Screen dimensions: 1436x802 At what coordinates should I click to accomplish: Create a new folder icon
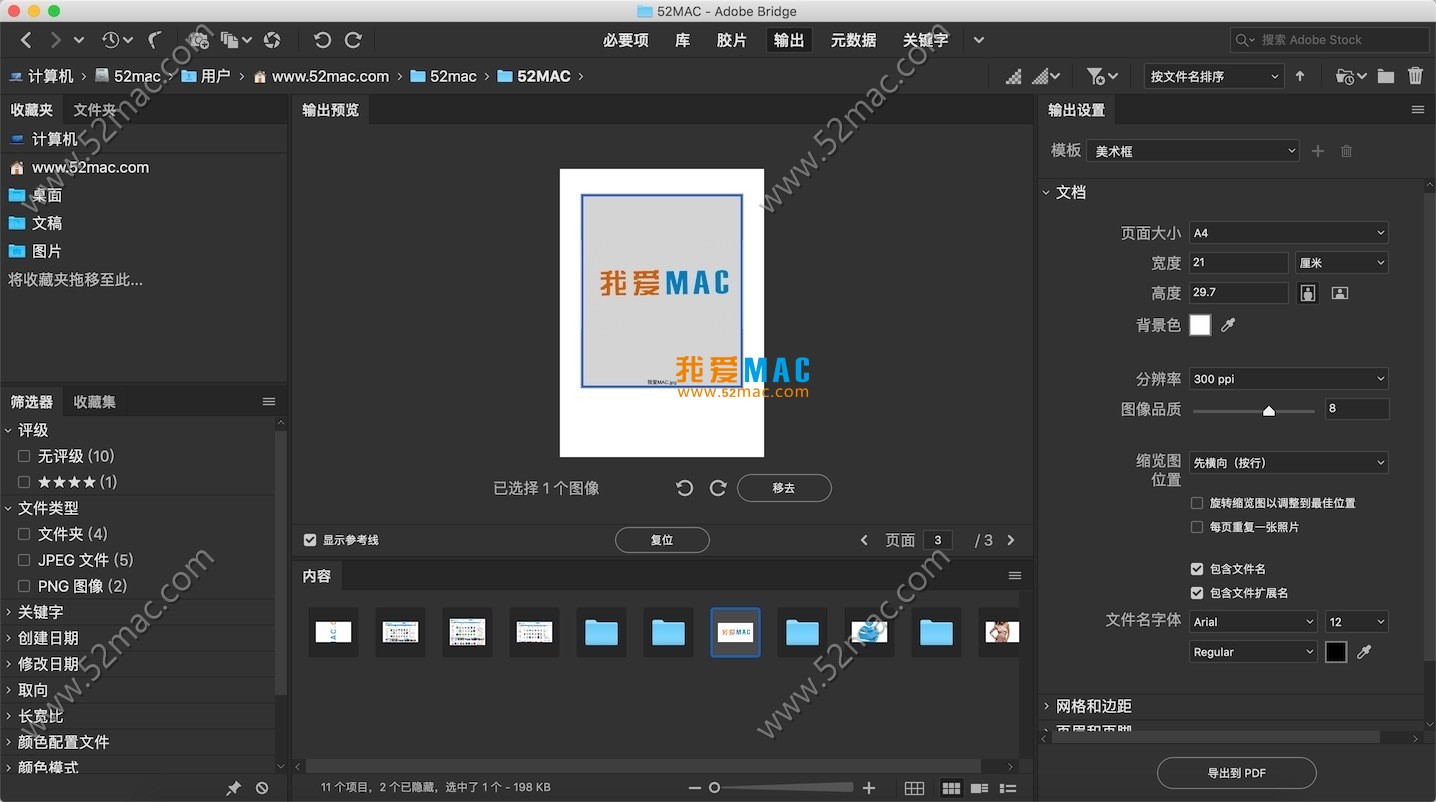pos(1385,76)
